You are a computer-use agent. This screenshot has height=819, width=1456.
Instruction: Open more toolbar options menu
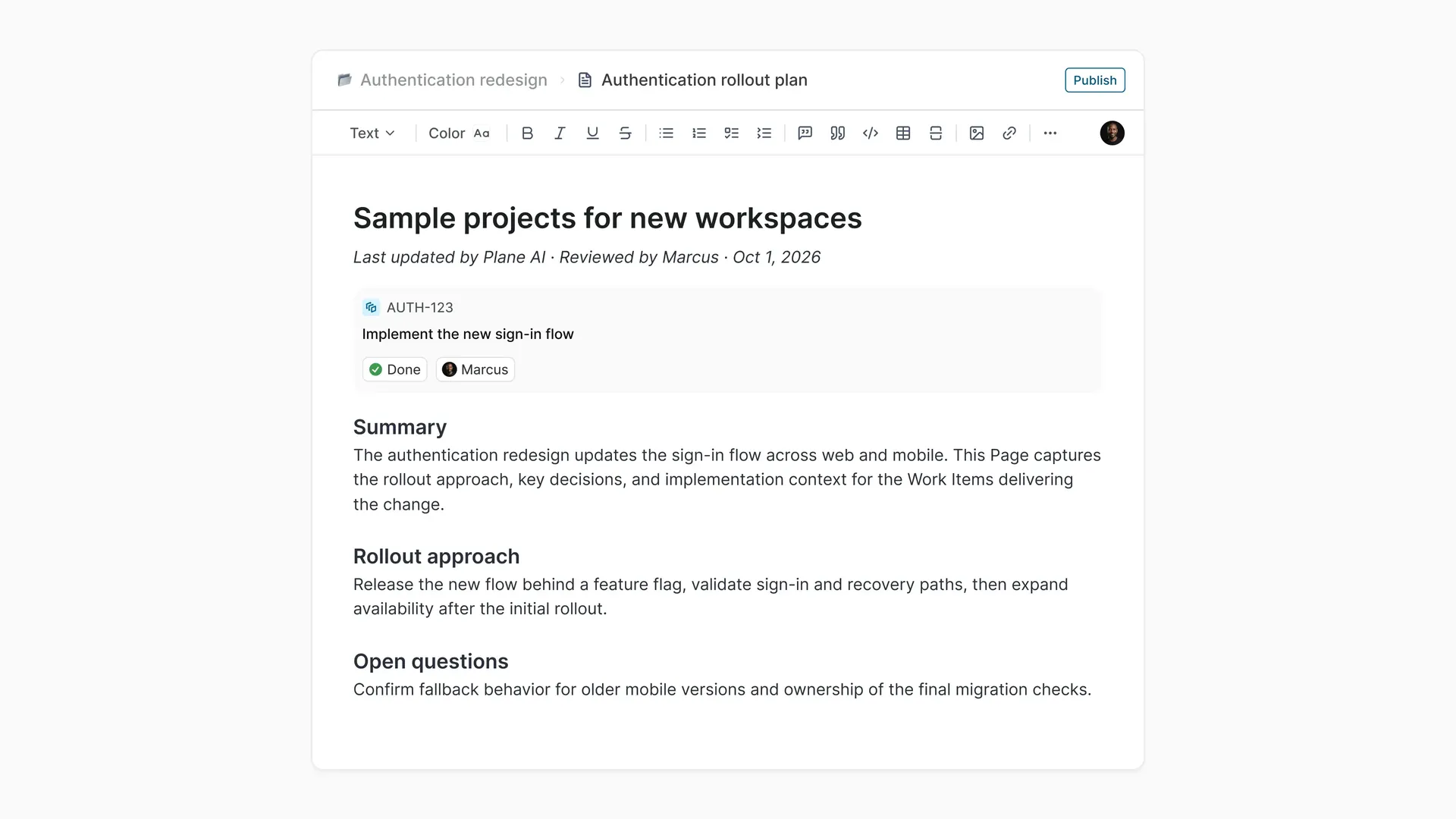[1050, 133]
